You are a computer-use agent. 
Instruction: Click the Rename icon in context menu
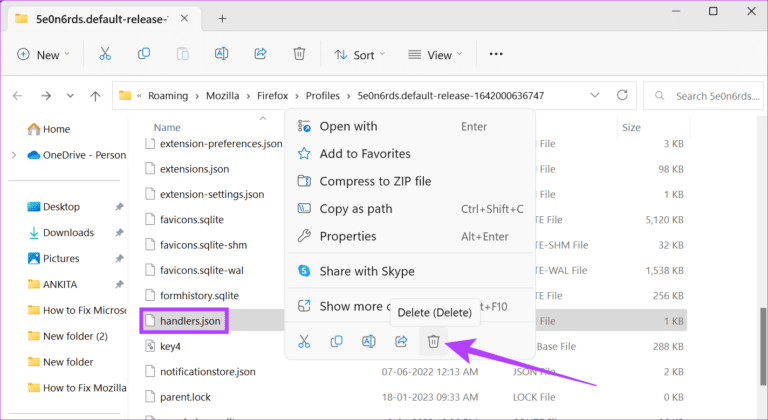tap(368, 342)
